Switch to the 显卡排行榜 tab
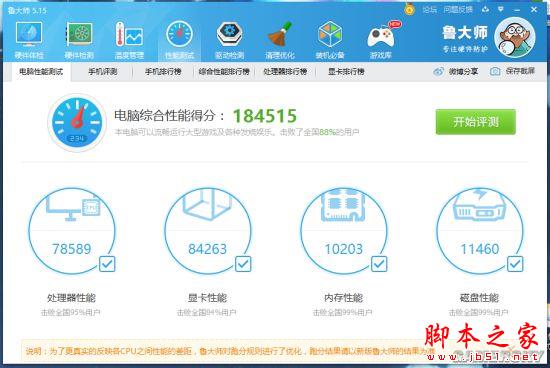 point(346,72)
